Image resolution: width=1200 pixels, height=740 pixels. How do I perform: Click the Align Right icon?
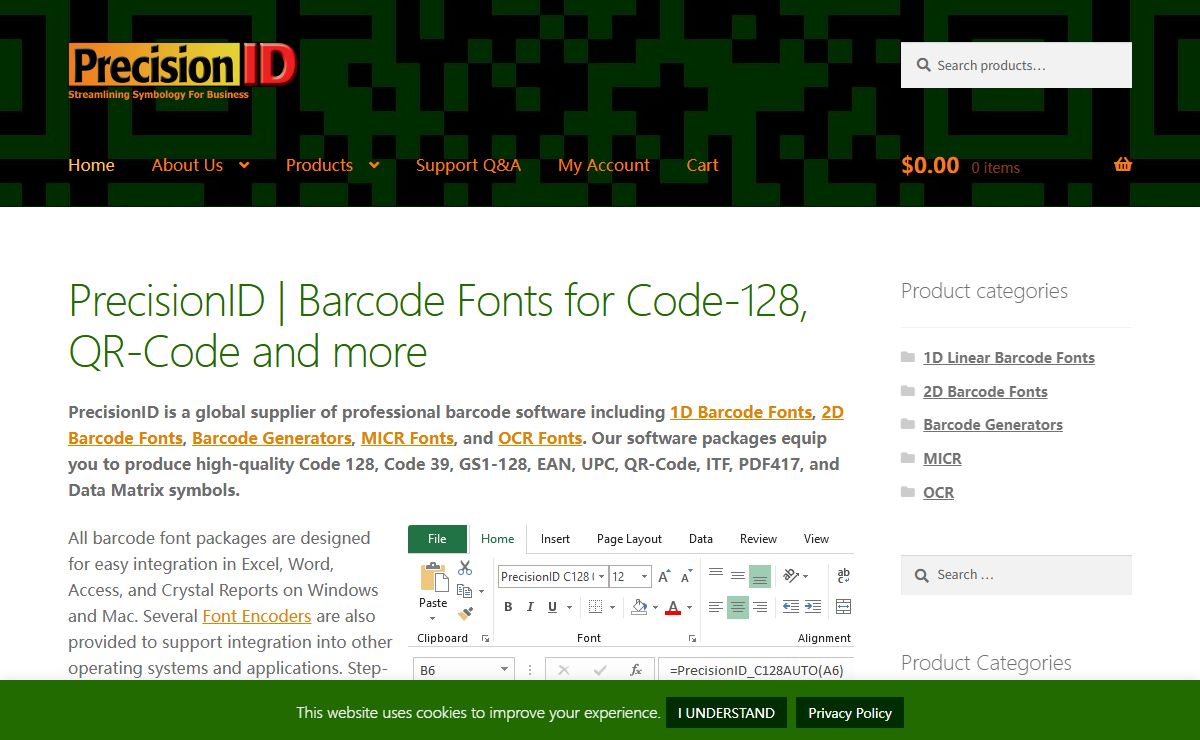pyautogui.click(x=760, y=607)
